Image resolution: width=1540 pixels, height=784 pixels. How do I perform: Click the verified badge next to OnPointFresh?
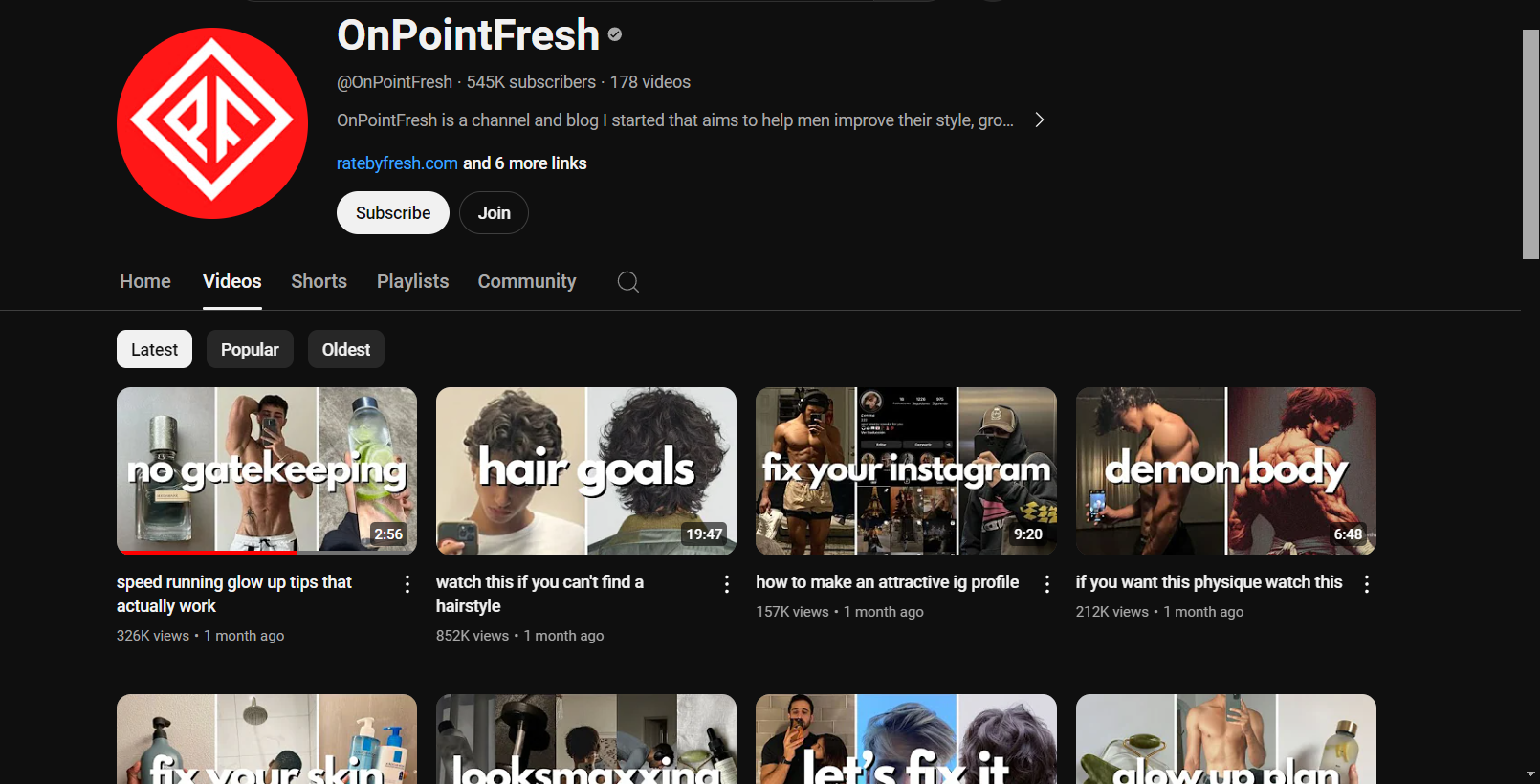click(x=615, y=35)
